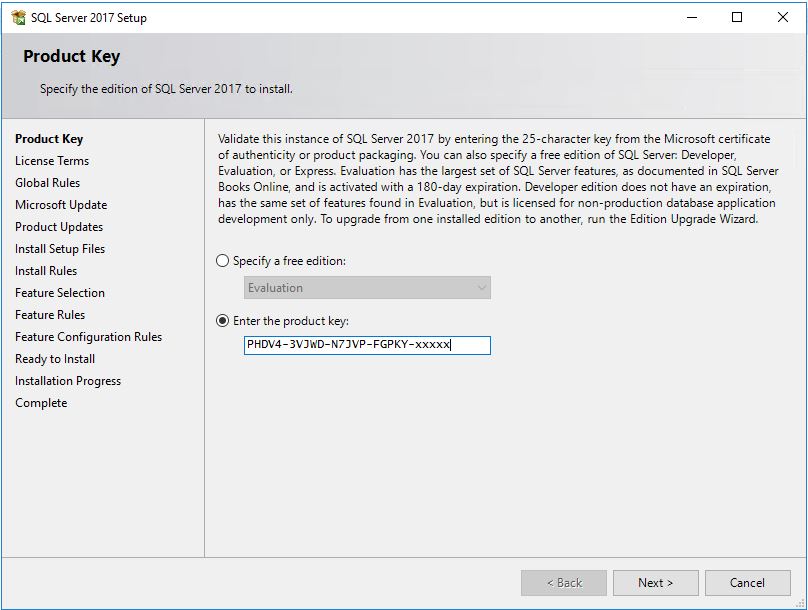Viewport: 808px width, 610px height.
Task: Open the Feature Configuration Rules step
Action: (x=87, y=337)
